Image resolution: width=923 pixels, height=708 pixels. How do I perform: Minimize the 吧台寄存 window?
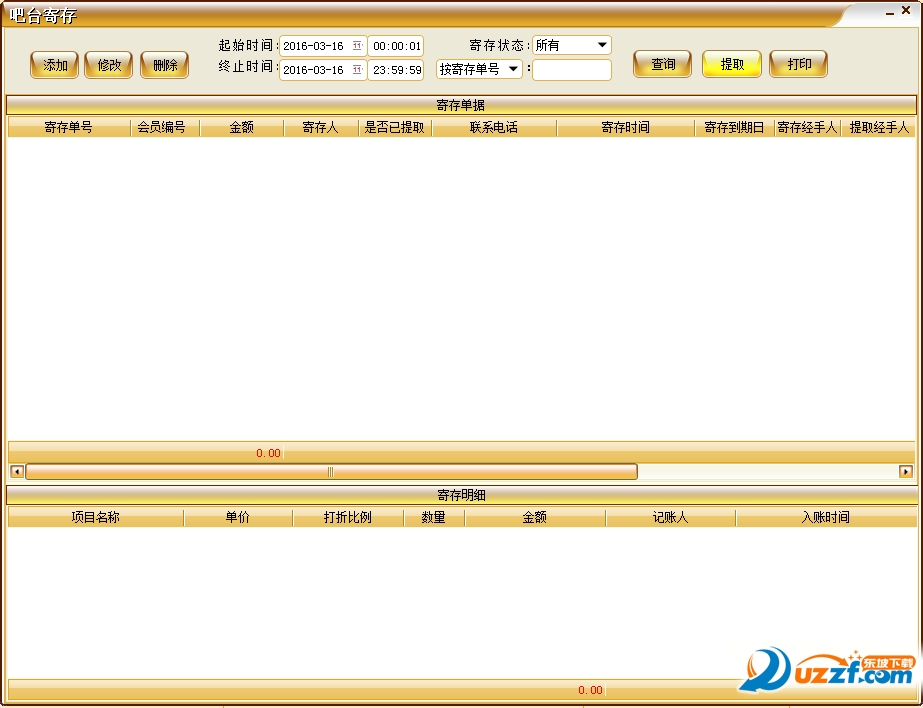[889, 12]
